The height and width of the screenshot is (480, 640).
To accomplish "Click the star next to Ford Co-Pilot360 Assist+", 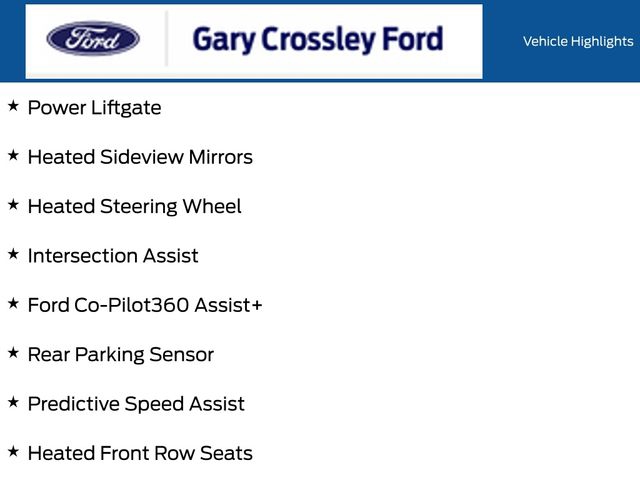I will click(13, 303).
